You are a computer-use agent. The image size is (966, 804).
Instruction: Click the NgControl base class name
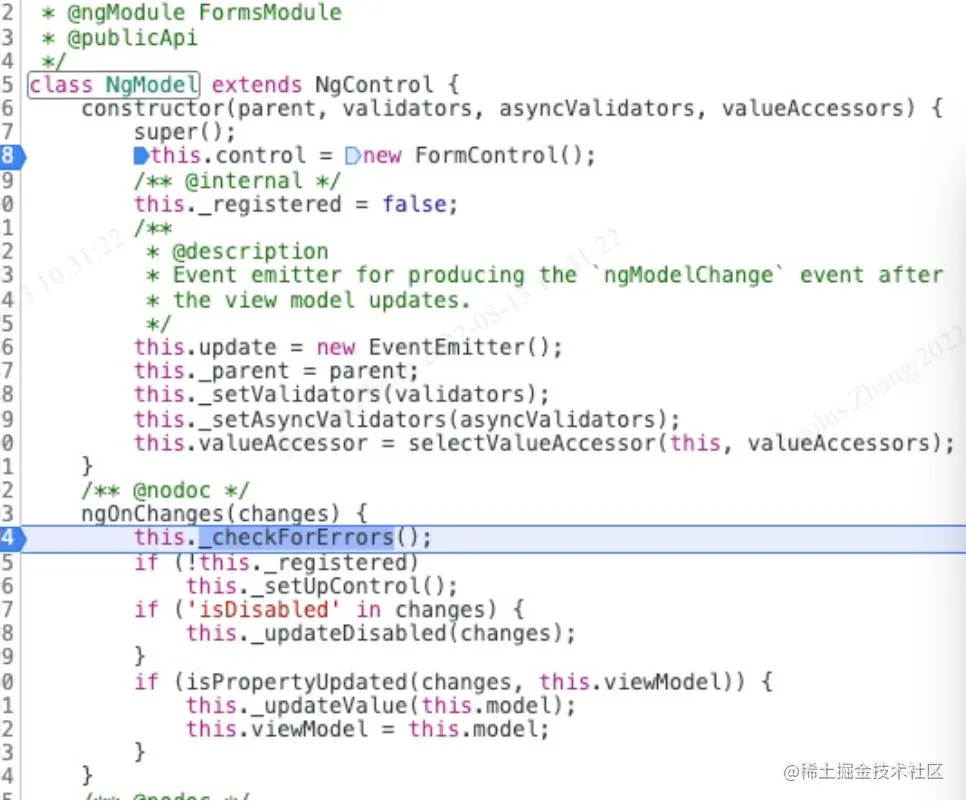(374, 84)
